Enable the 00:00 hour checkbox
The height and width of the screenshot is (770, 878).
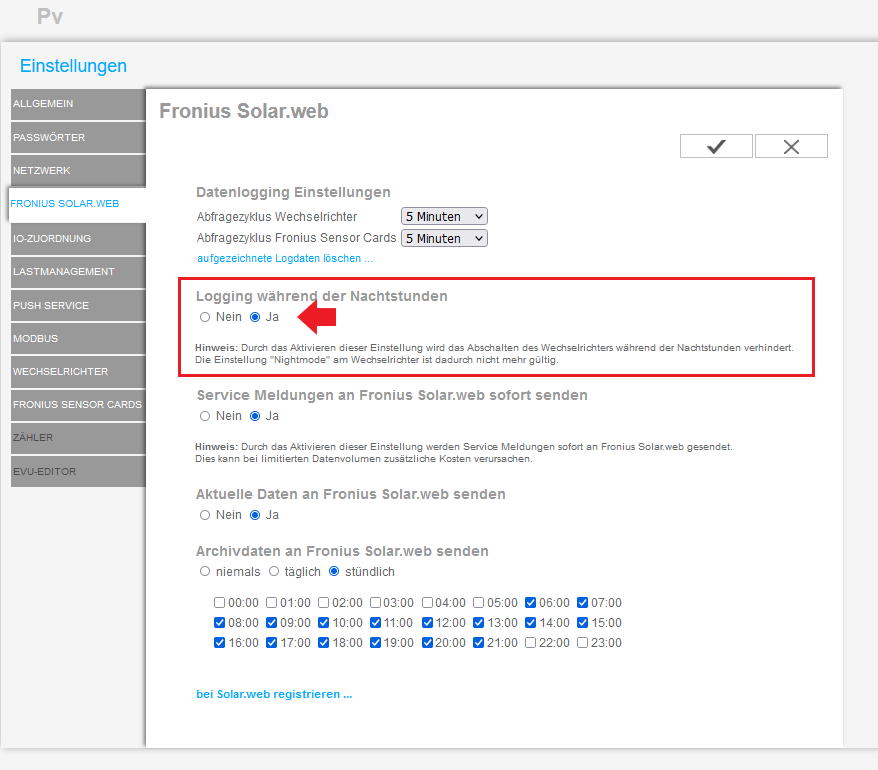[219, 603]
